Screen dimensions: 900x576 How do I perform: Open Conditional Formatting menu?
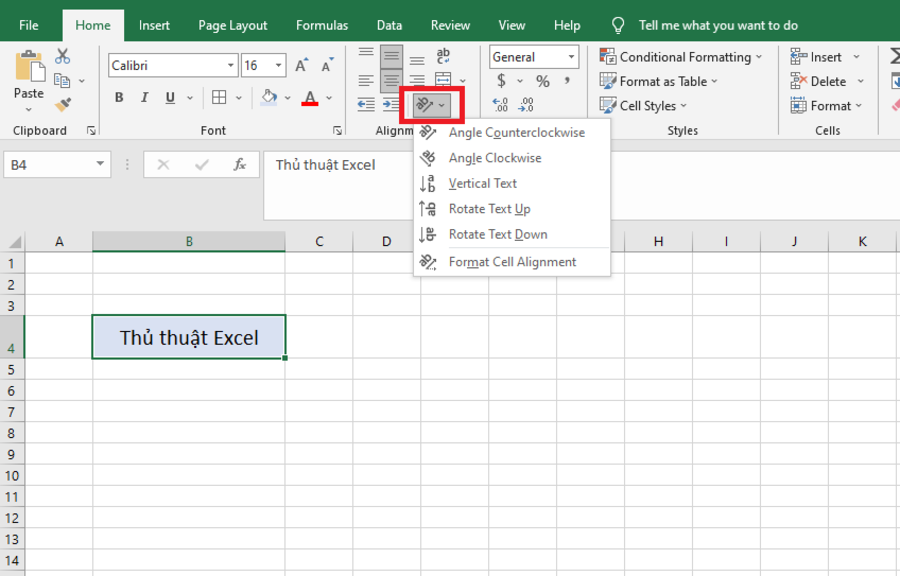(681, 57)
